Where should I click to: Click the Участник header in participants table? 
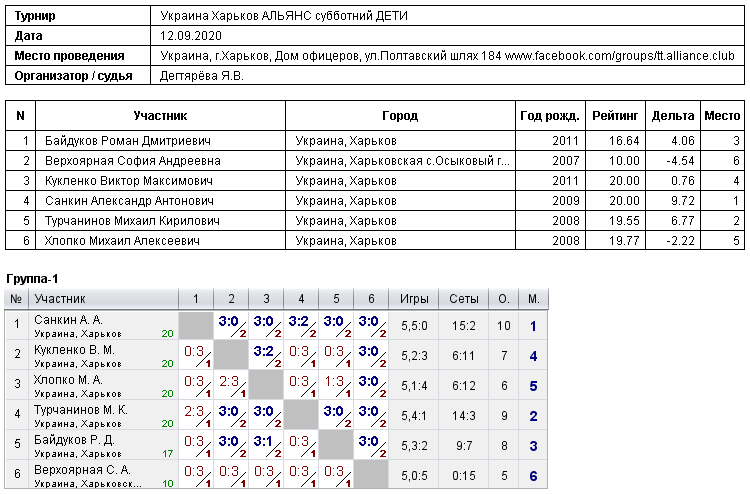point(160,116)
